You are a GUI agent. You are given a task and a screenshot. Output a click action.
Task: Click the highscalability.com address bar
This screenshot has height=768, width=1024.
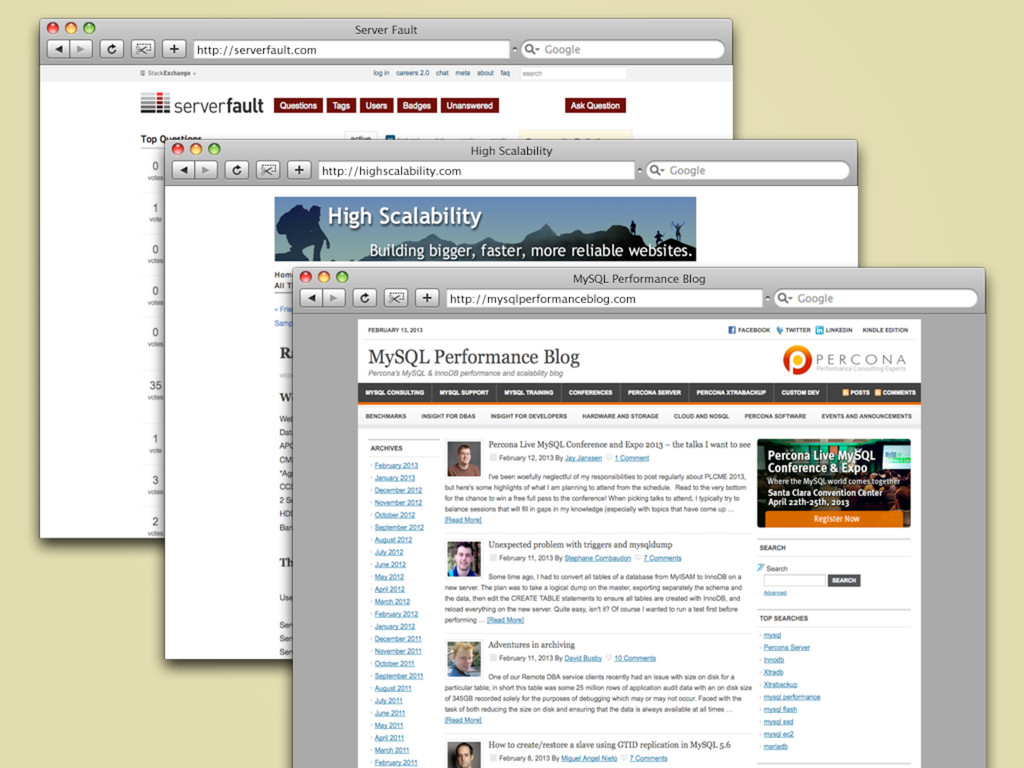tap(477, 170)
